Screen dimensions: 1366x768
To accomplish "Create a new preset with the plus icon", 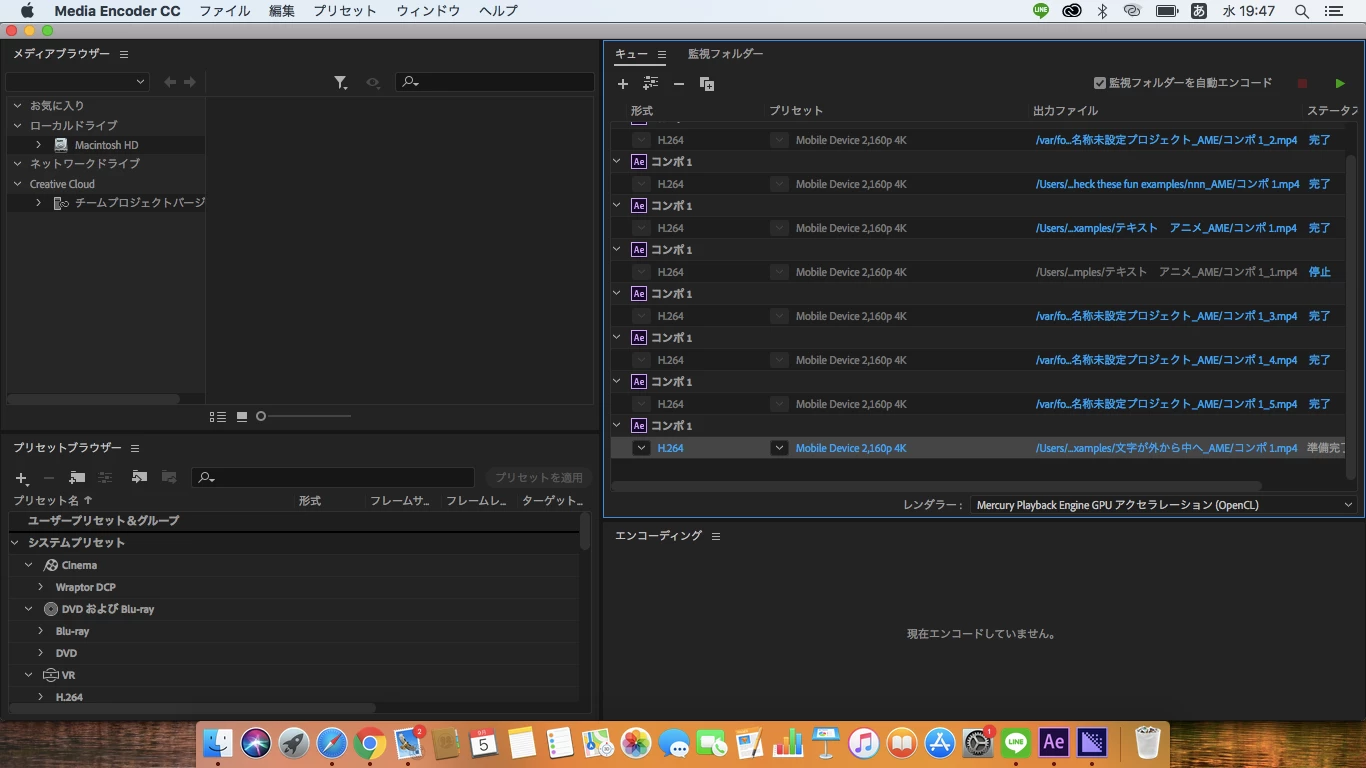I will coord(21,478).
